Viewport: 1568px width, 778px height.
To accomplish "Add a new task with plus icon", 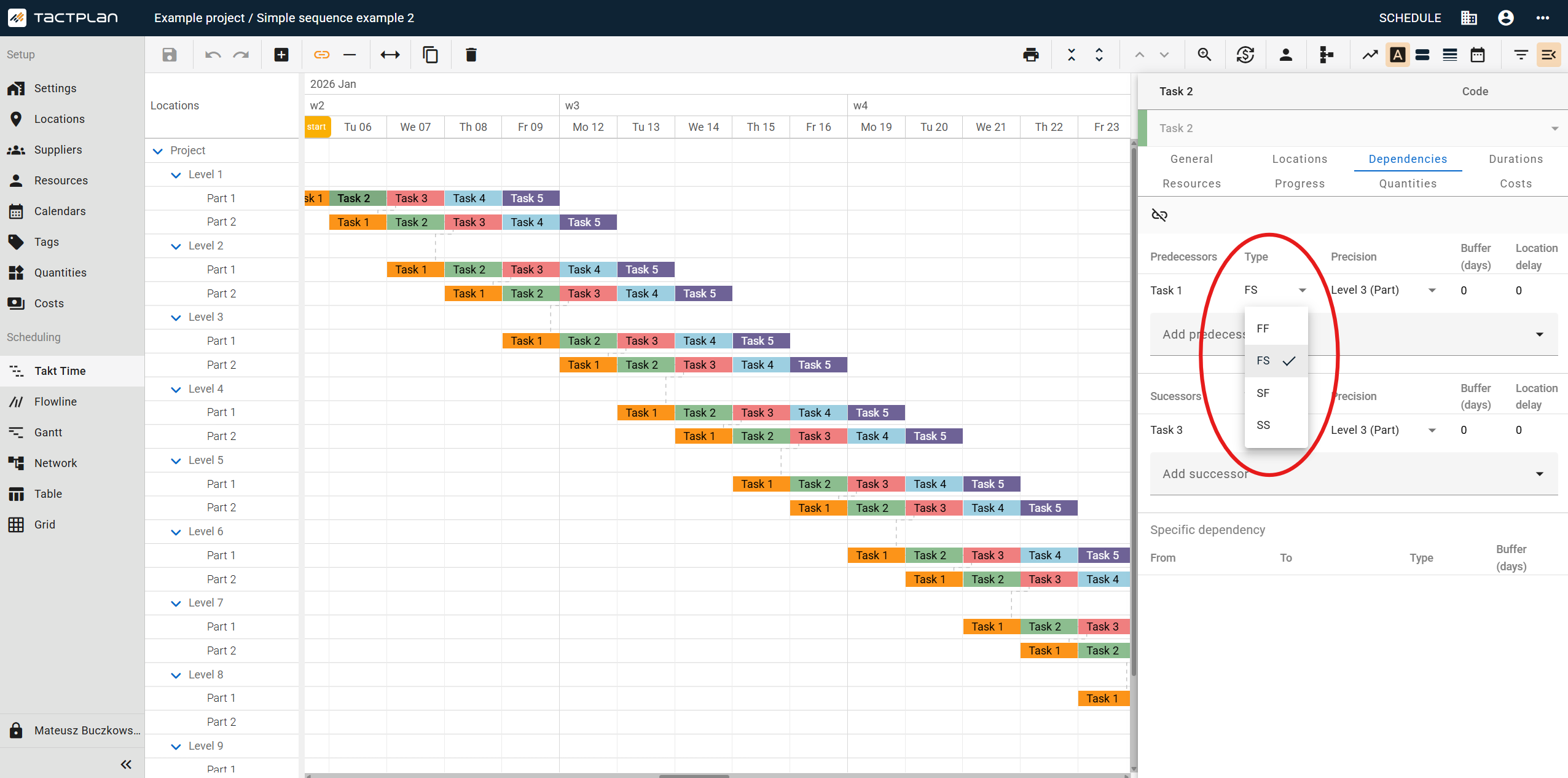I will pyautogui.click(x=281, y=55).
